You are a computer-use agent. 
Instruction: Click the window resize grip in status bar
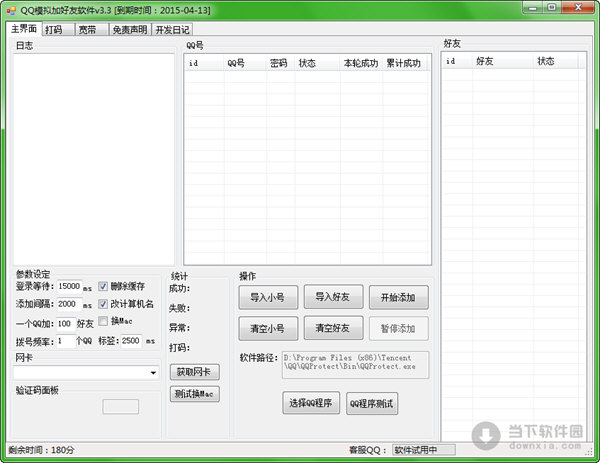(x=589, y=452)
